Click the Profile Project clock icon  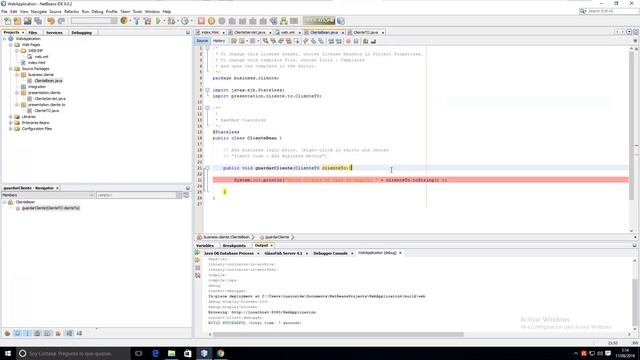[x=184, y=21]
